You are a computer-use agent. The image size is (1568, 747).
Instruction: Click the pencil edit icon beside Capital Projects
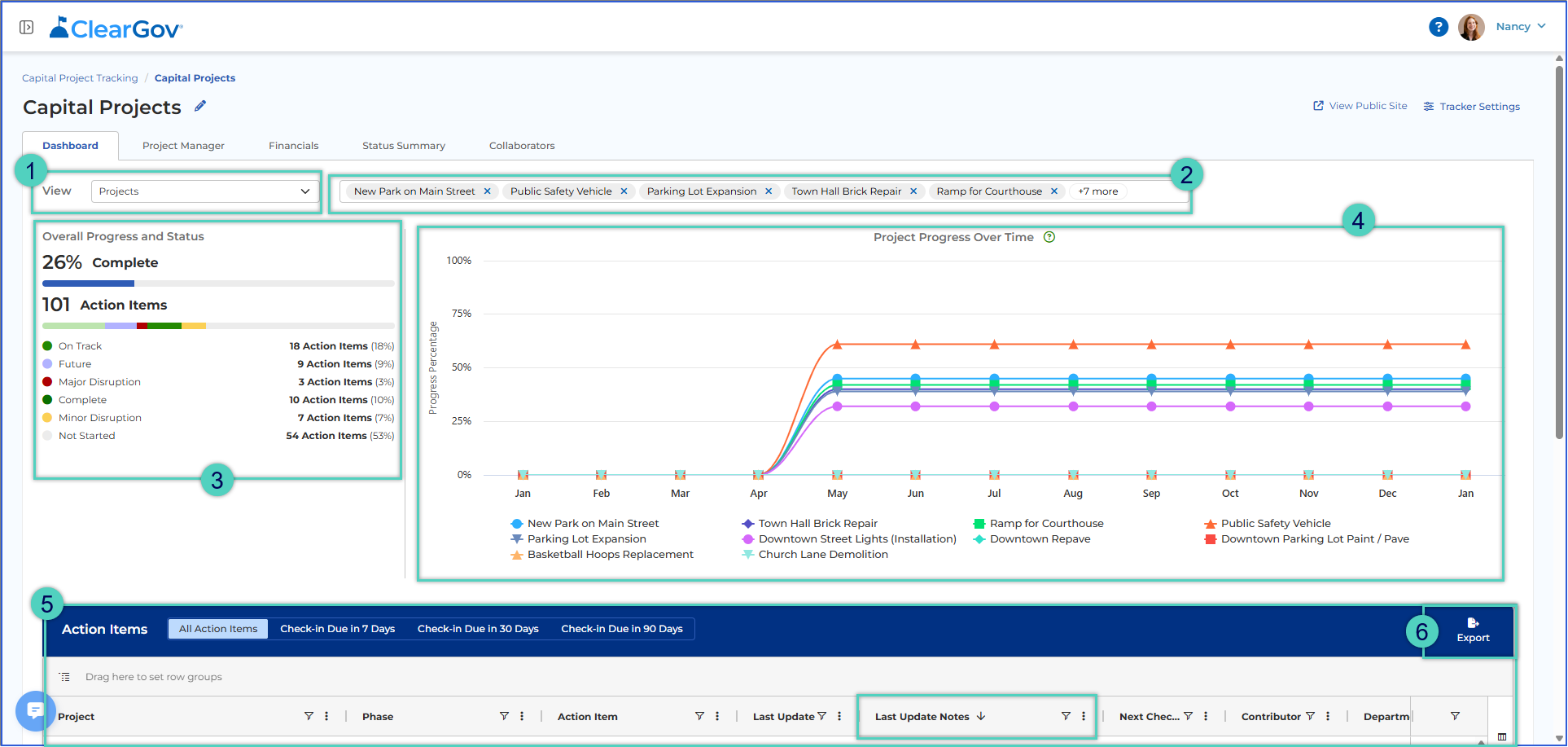tap(200, 106)
